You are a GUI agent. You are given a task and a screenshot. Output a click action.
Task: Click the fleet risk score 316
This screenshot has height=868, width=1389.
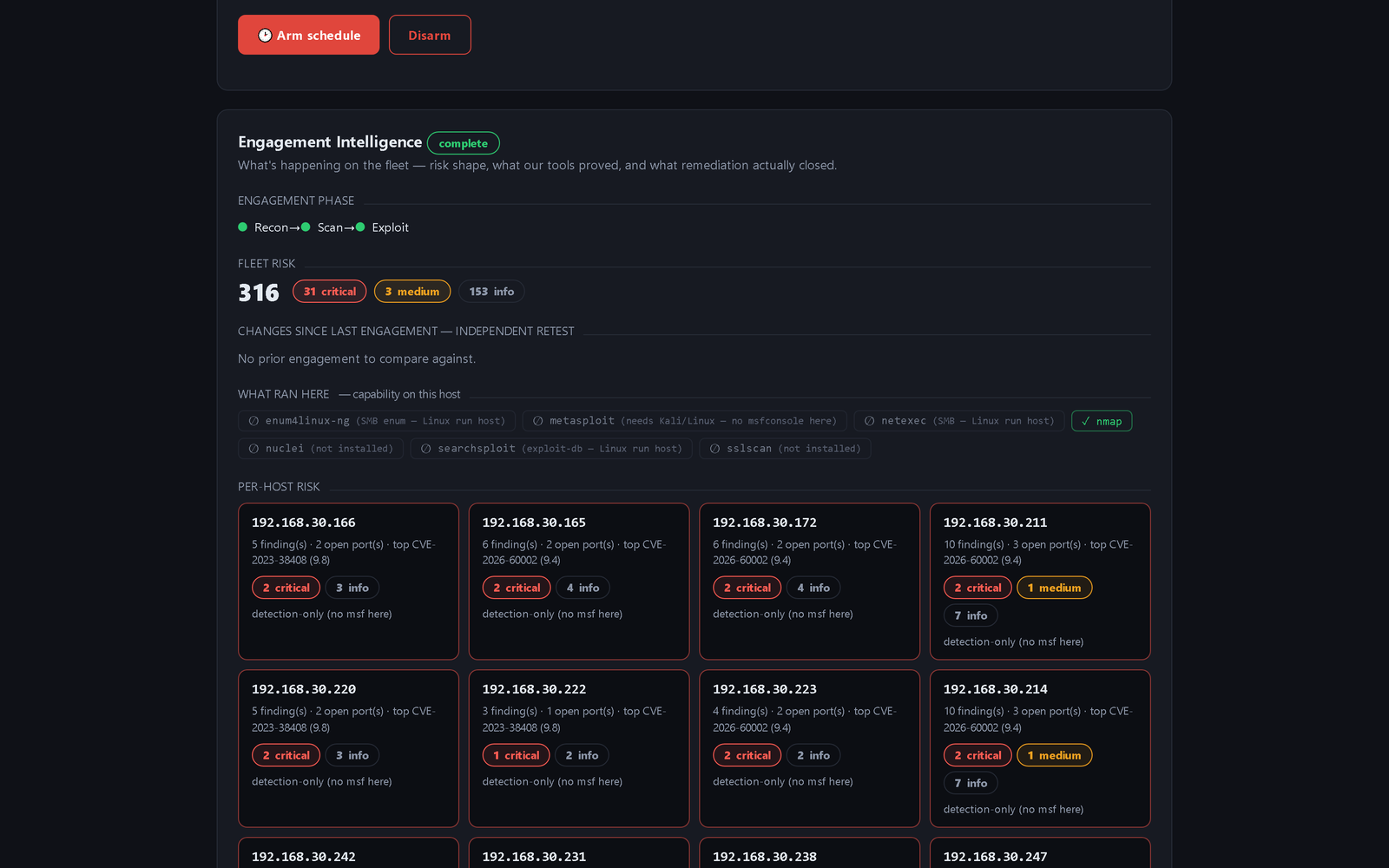[x=259, y=293]
